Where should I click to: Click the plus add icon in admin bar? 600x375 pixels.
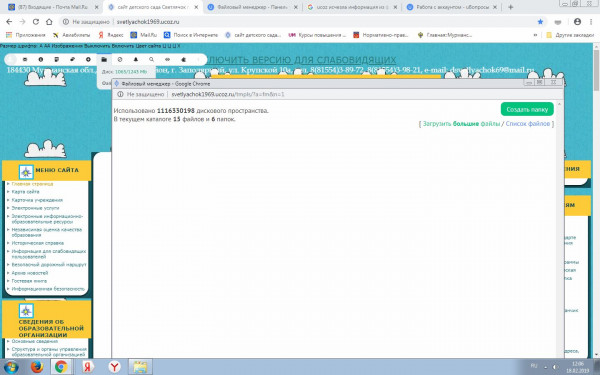88,60
